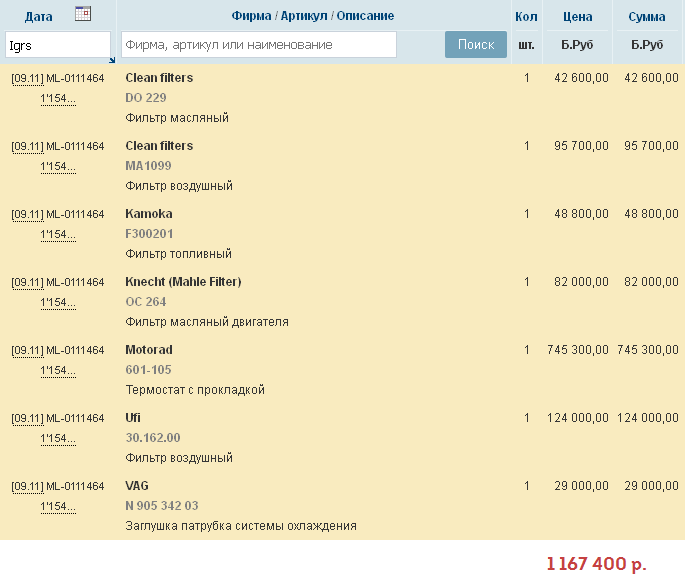Open the 1'154... link in 30.162.00 row
The height and width of the screenshot is (575, 685).
(58, 439)
